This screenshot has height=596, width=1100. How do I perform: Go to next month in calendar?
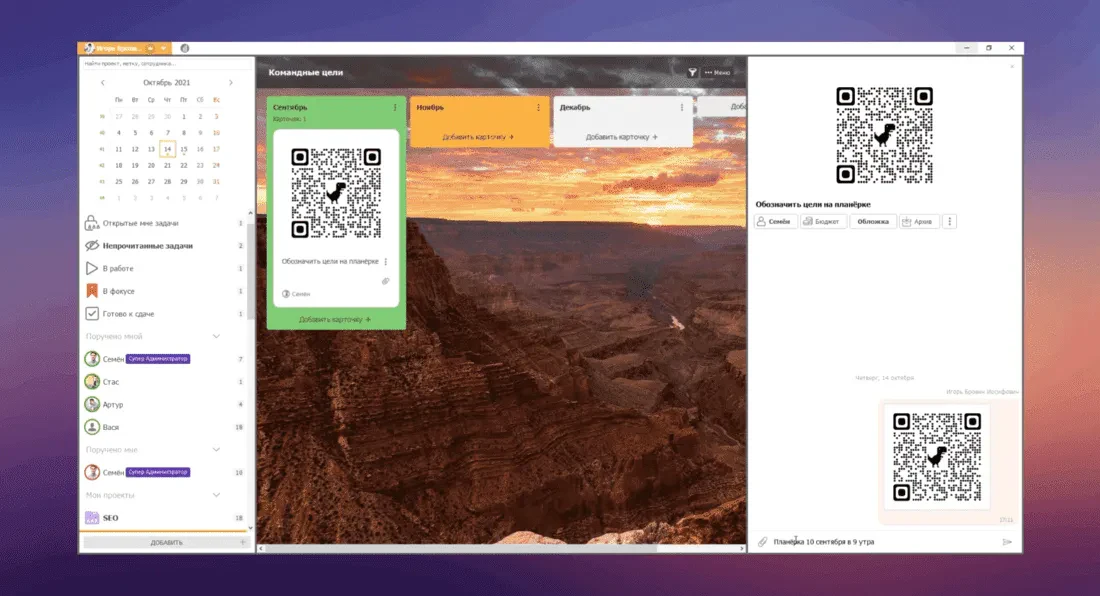point(231,83)
